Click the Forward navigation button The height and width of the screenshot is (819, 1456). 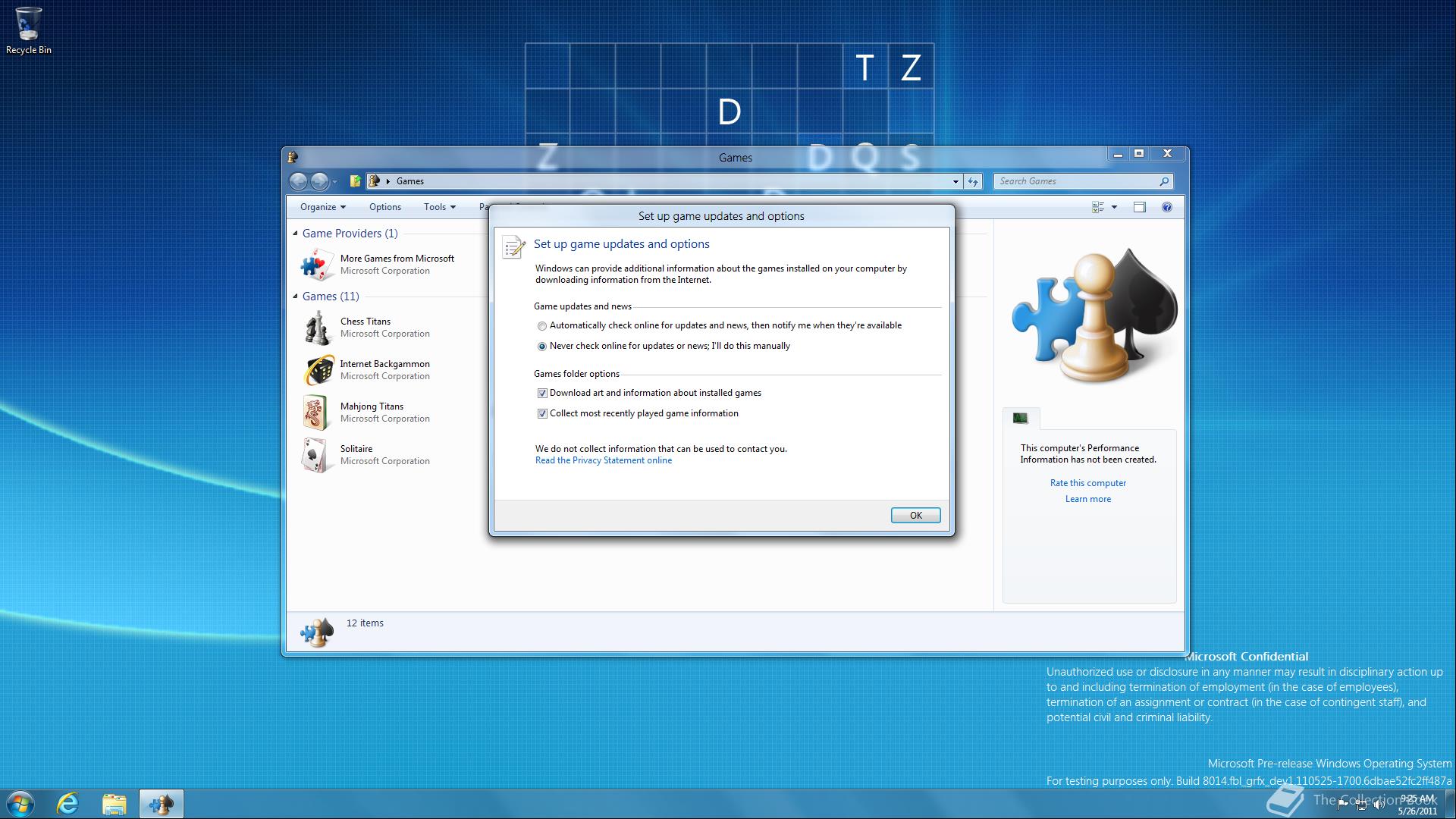(319, 181)
